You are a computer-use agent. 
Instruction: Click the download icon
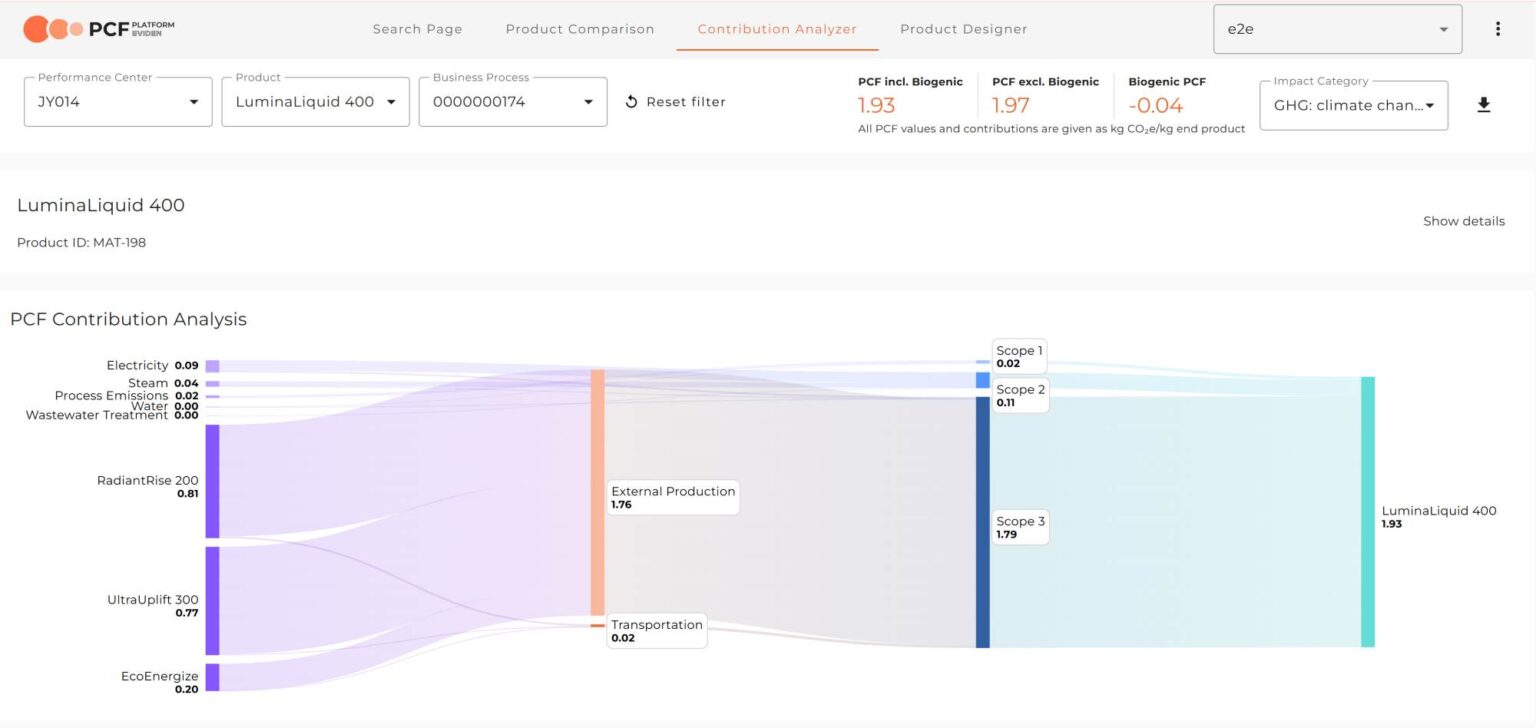tap(1483, 105)
